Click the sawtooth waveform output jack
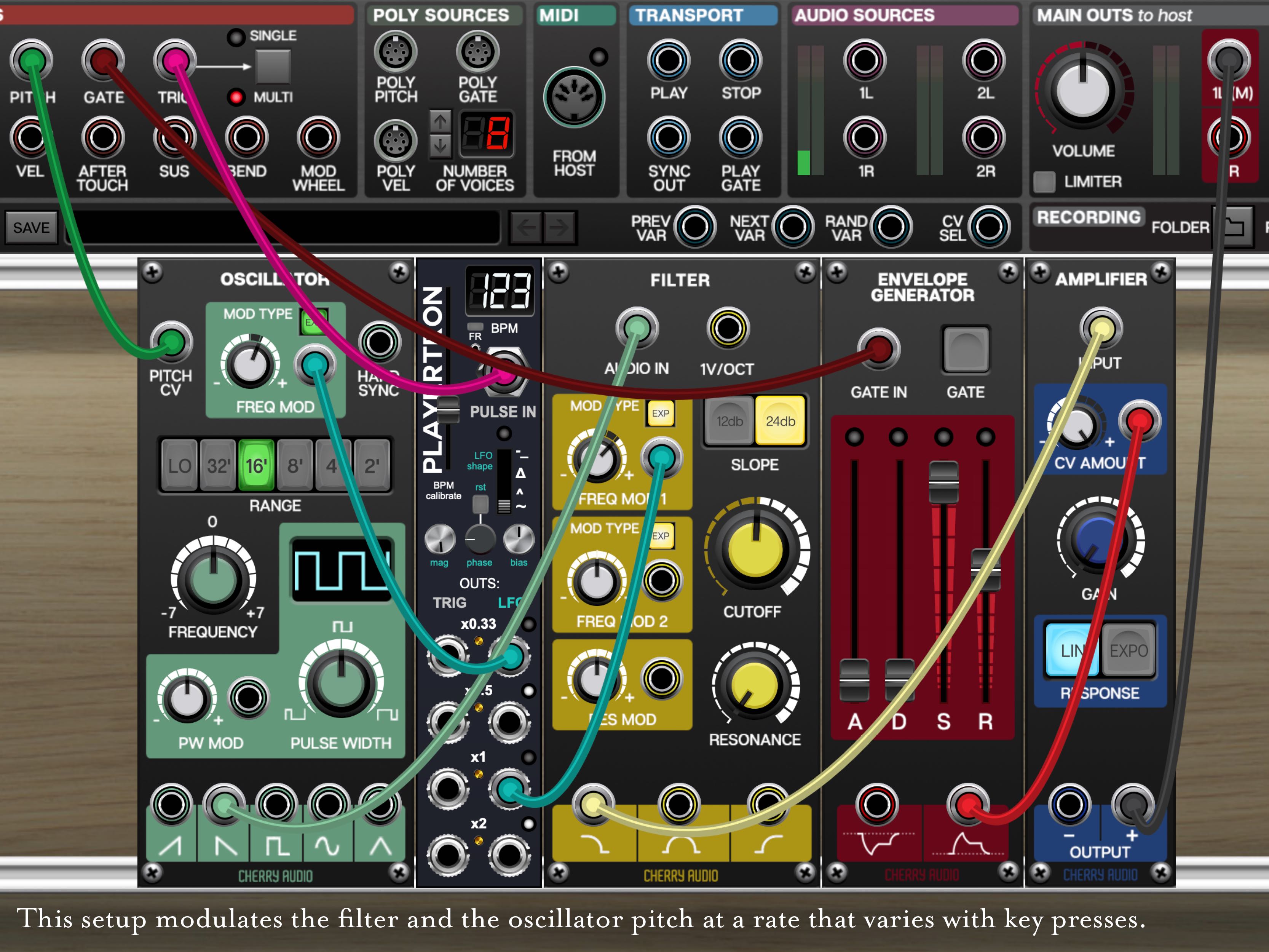1269x952 pixels. (171, 805)
